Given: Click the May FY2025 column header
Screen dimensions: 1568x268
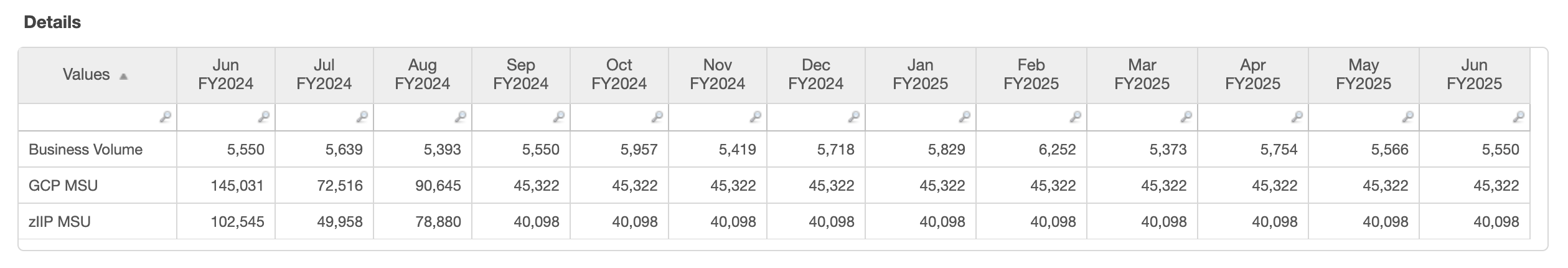Looking at the screenshot, I should pos(1363,75).
